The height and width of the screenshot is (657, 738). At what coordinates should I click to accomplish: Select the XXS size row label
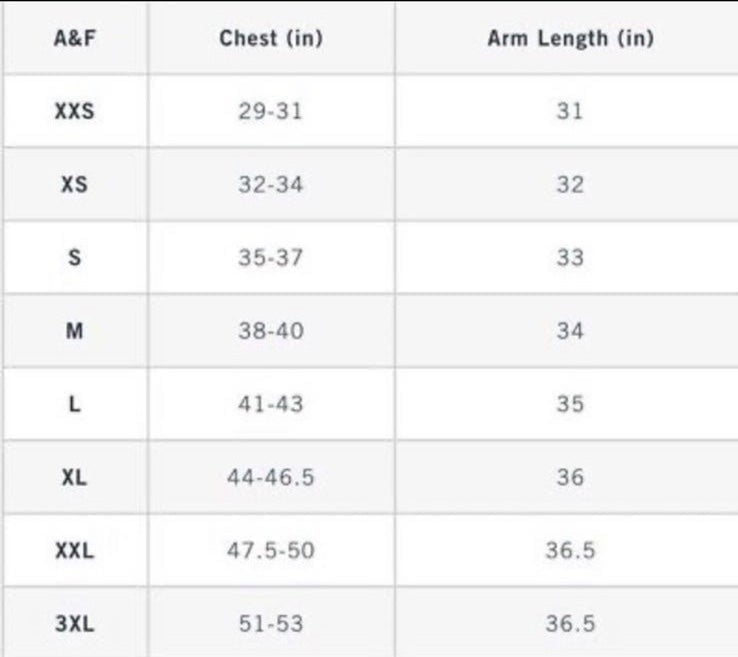(74, 111)
